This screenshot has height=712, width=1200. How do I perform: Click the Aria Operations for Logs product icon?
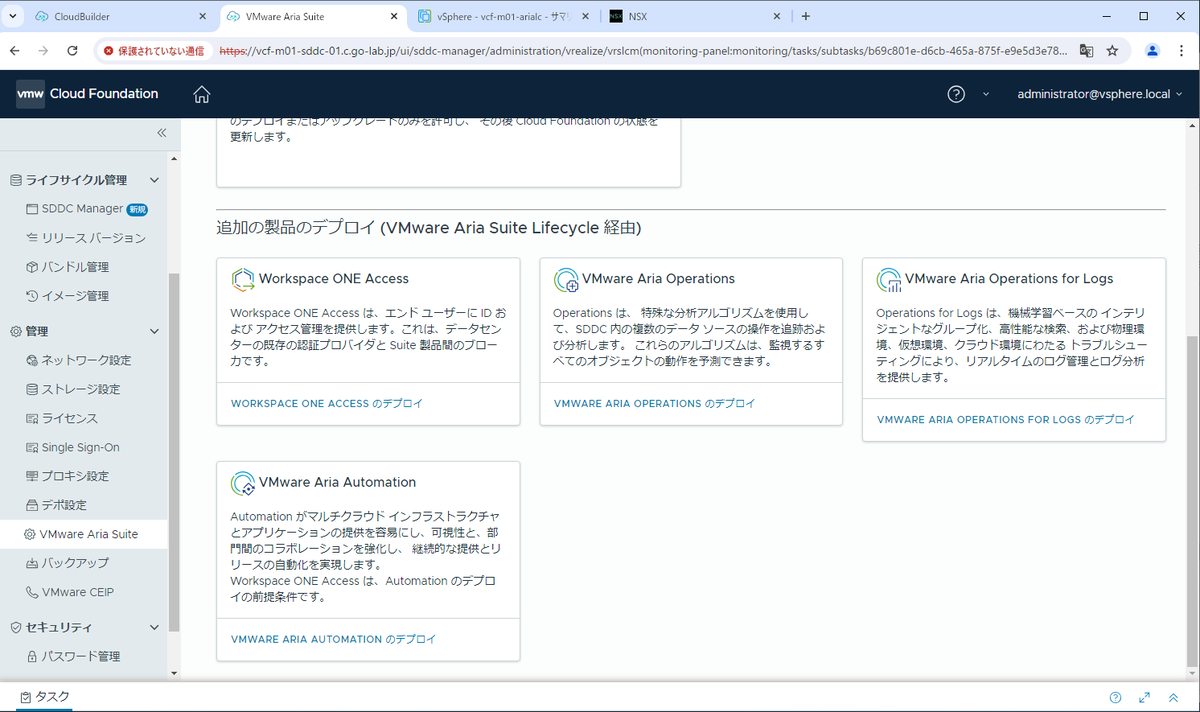point(889,280)
